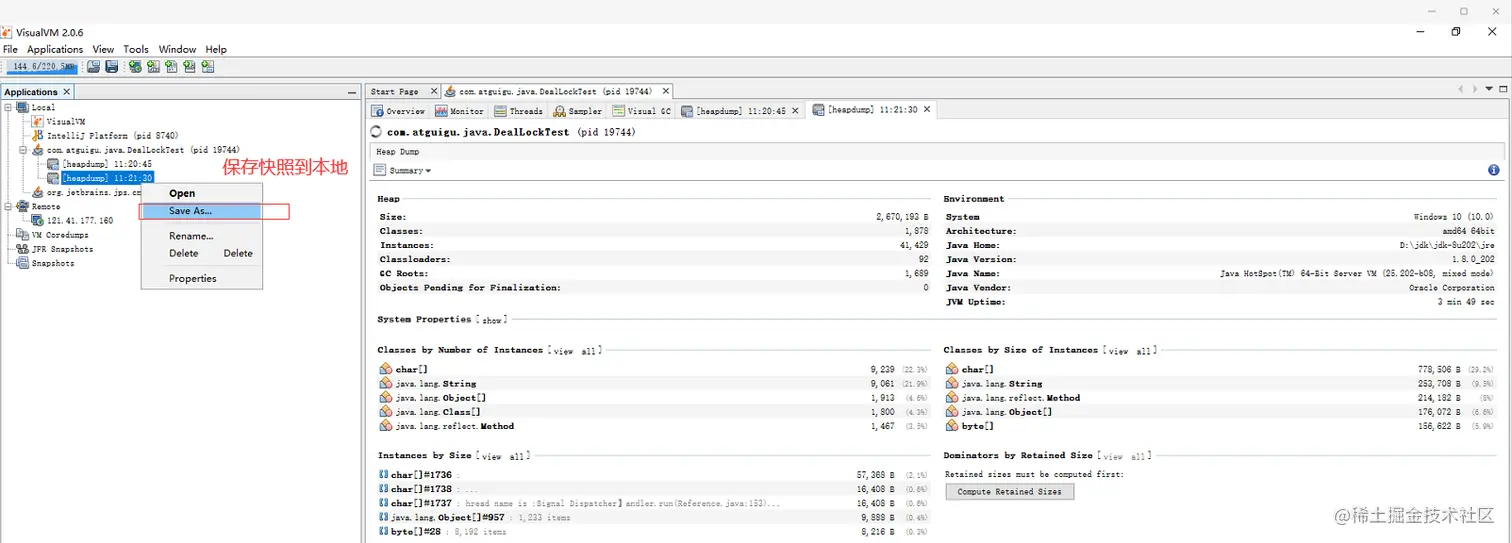The image size is (1512, 543).
Task: Switch to the Threads tab
Action: coord(519,111)
